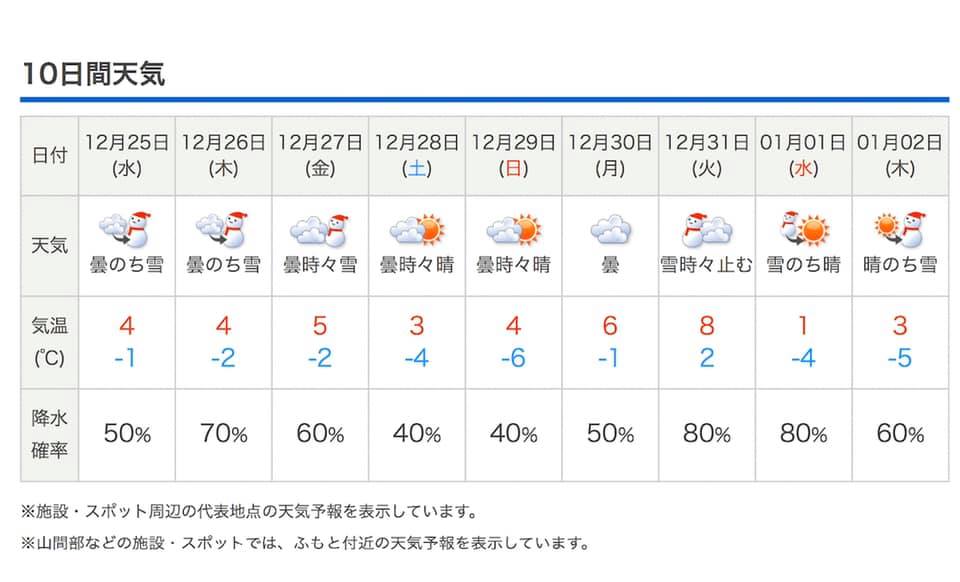Click the January 2 sunny-then-snow icon
Viewport: 960px width, 582px height.
point(901,229)
